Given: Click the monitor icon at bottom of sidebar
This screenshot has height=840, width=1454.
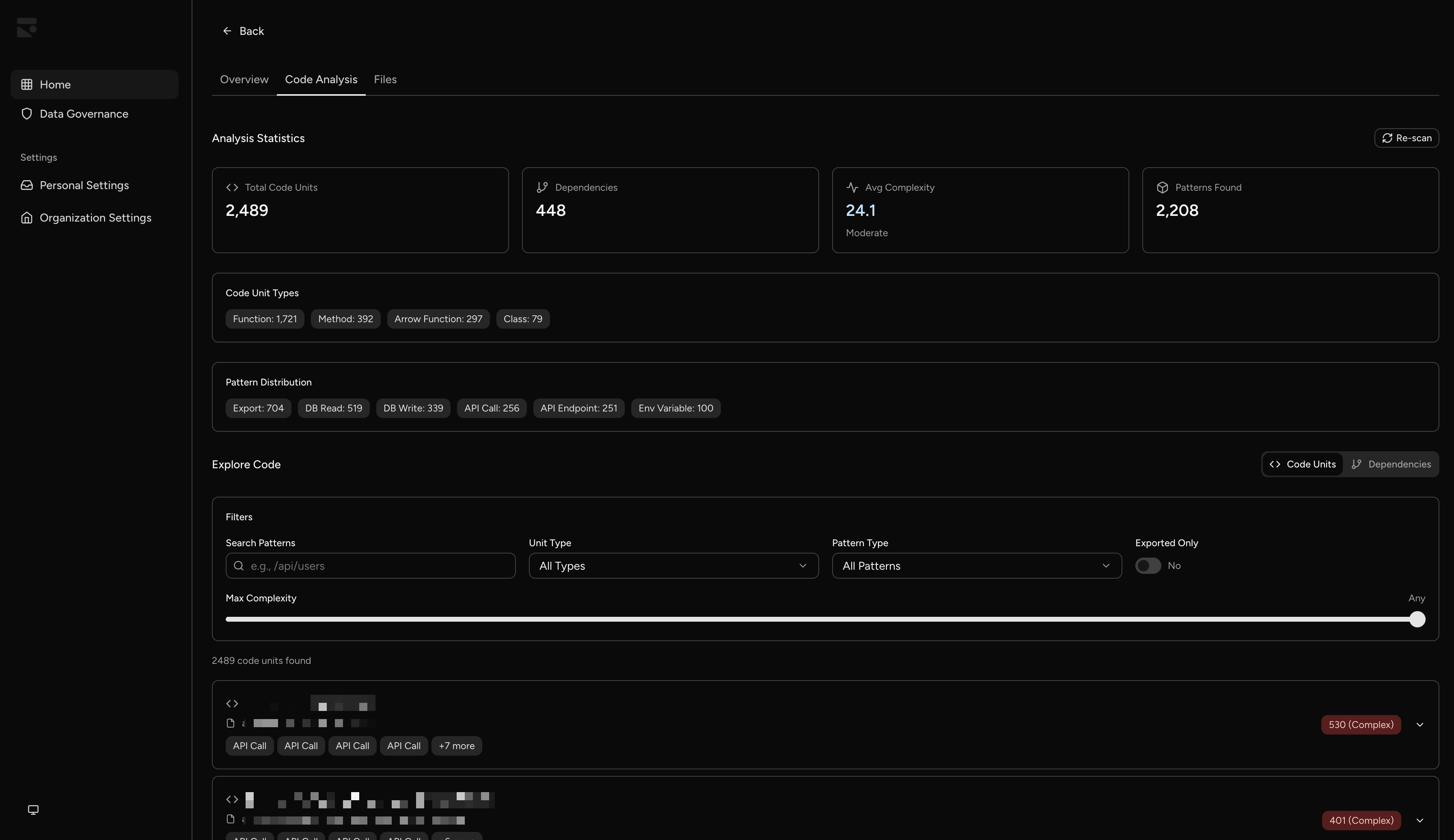Looking at the screenshot, I should pyautogui.click(x=33, y=810).
